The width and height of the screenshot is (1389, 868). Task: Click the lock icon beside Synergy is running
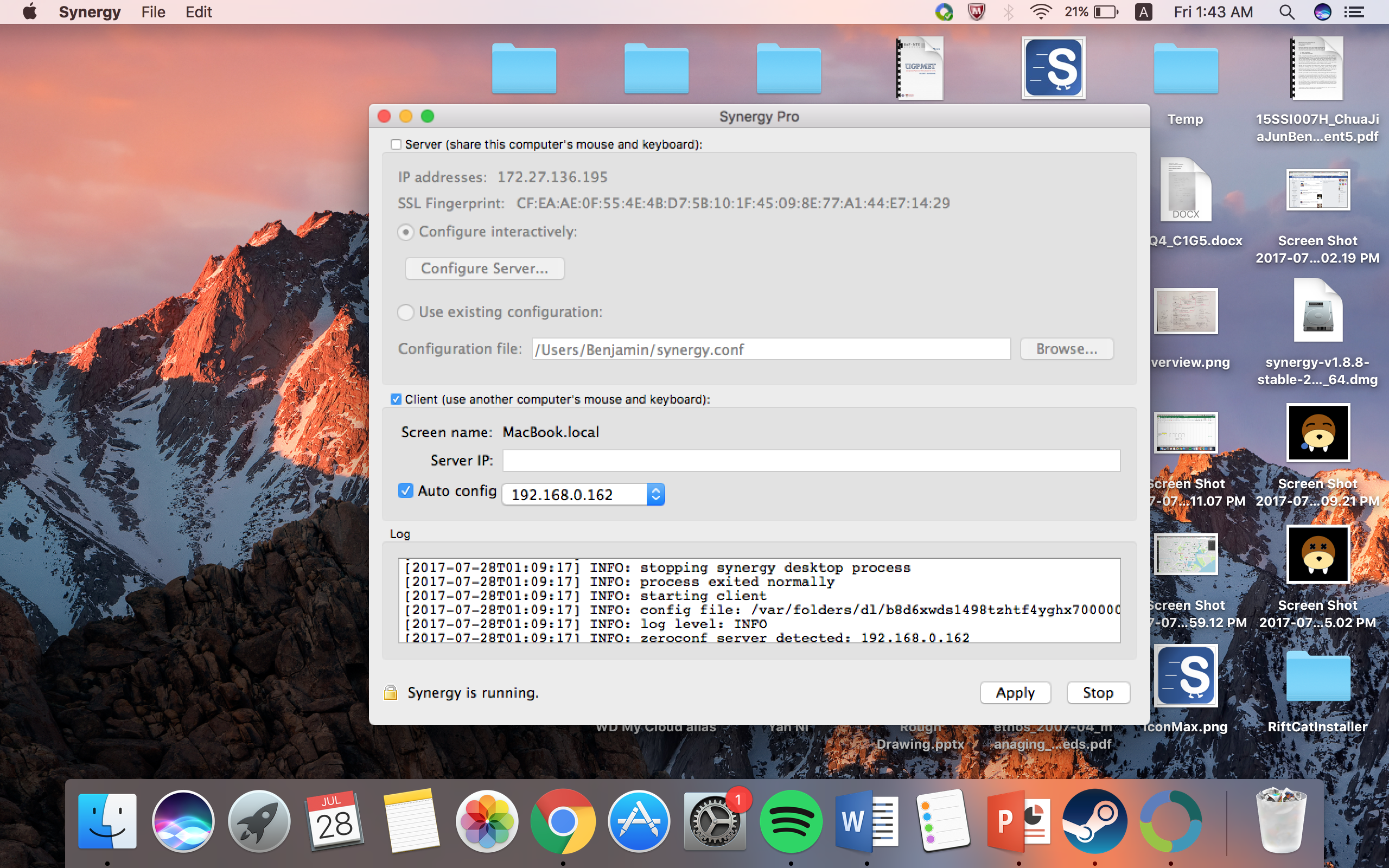click(x=390, y=692)
